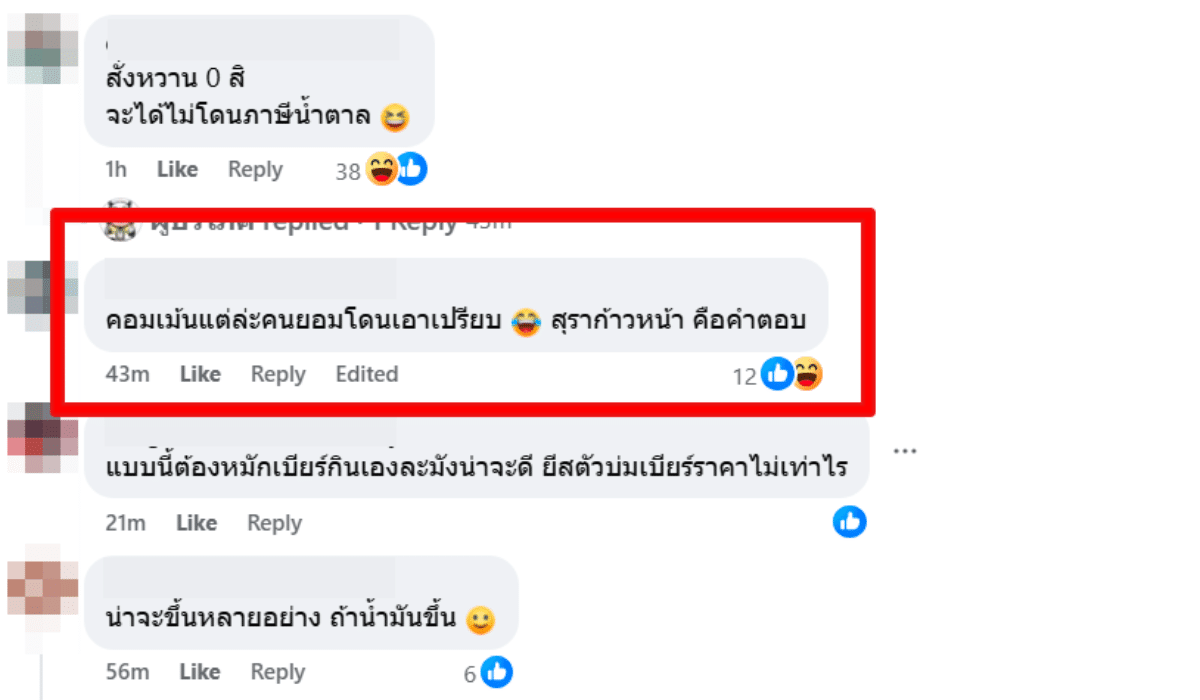The width and height of the screenshot is (1200, 700).
Task: Click the thumbs-up reaction icon on the first comment
Action: 410,170
